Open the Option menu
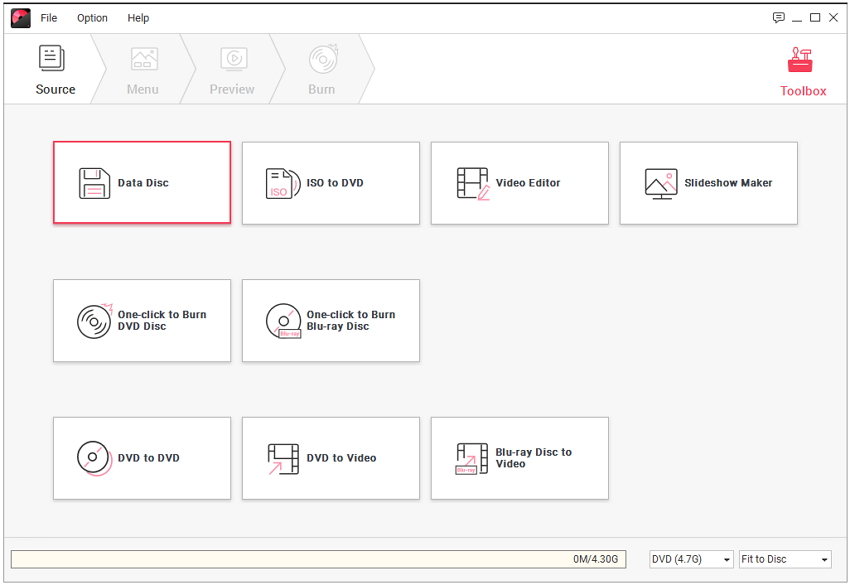The height and width of the screenshot is (585, 850). [x=92, y=18]
